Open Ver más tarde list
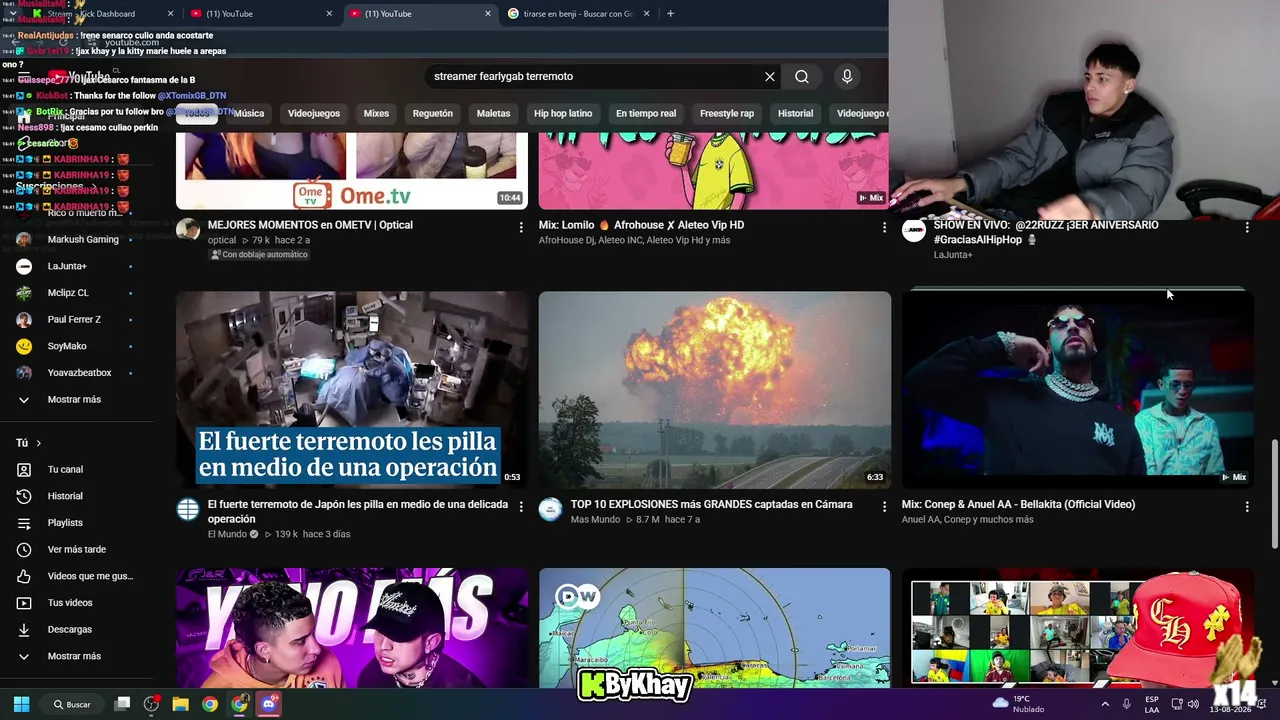Screen dimensions: 1280x720 coord(76,550)
